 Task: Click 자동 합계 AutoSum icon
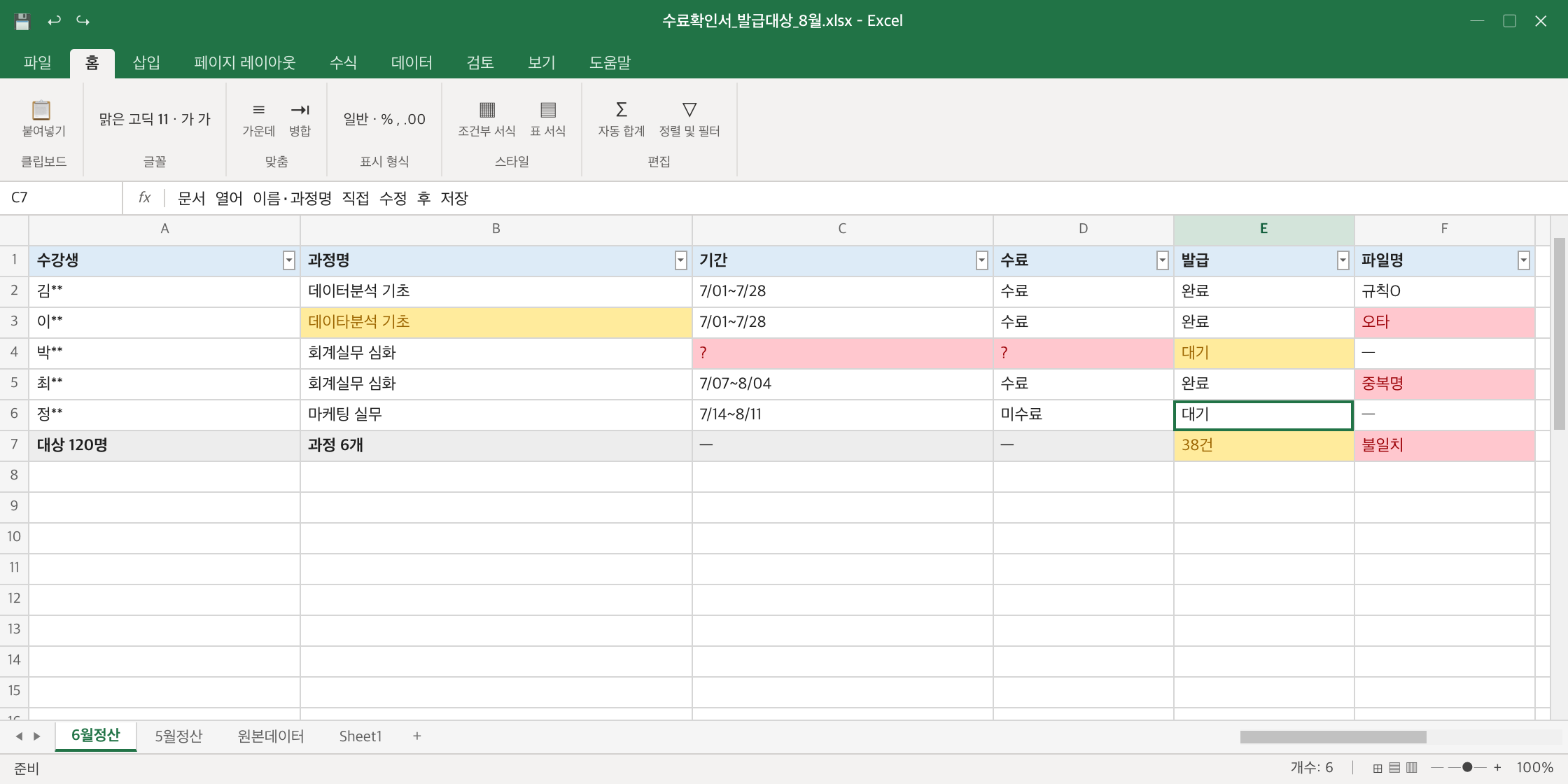(x=621, y=110)
